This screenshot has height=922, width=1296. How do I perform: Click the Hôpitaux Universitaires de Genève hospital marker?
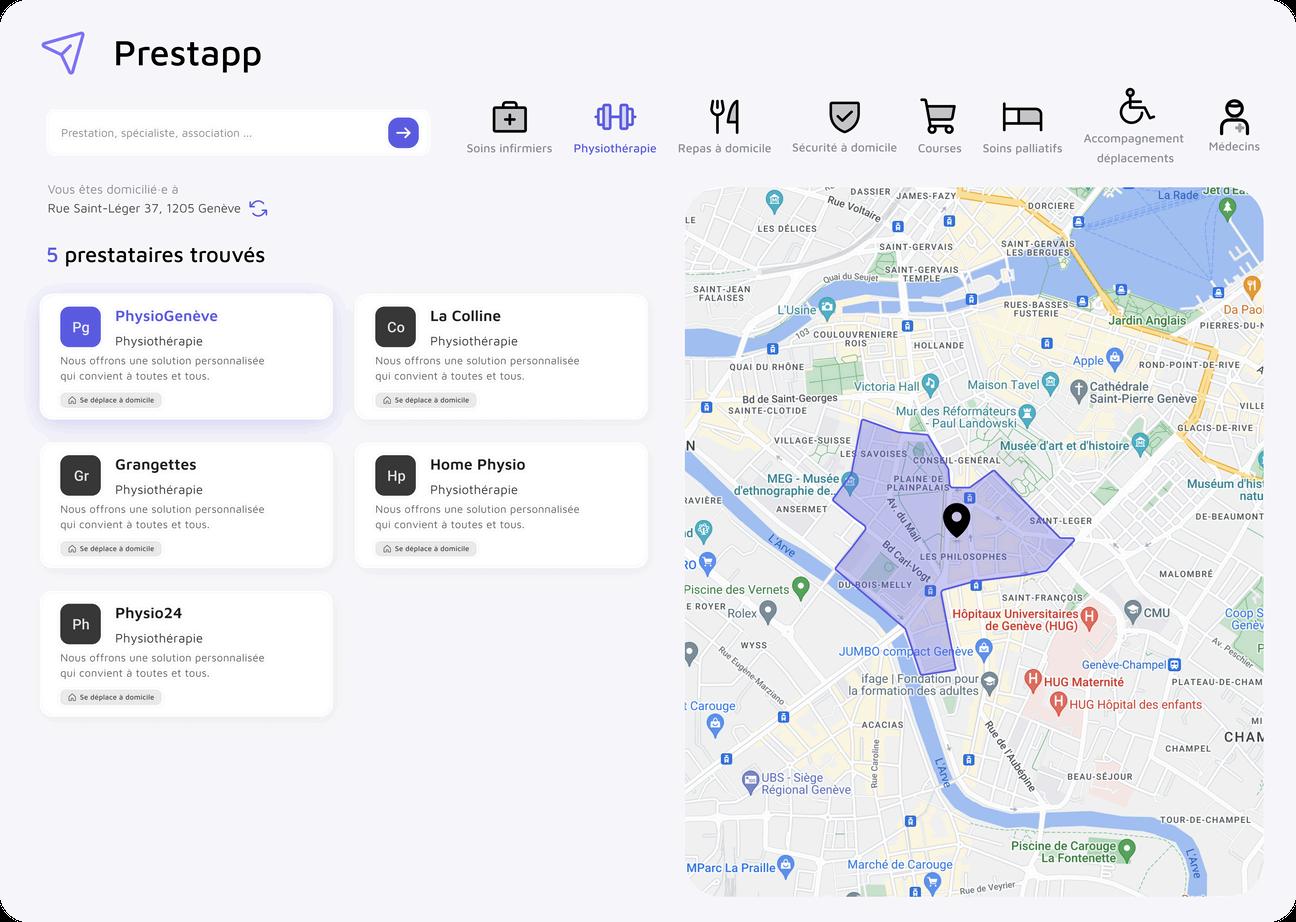click(x=1090, y=618)
